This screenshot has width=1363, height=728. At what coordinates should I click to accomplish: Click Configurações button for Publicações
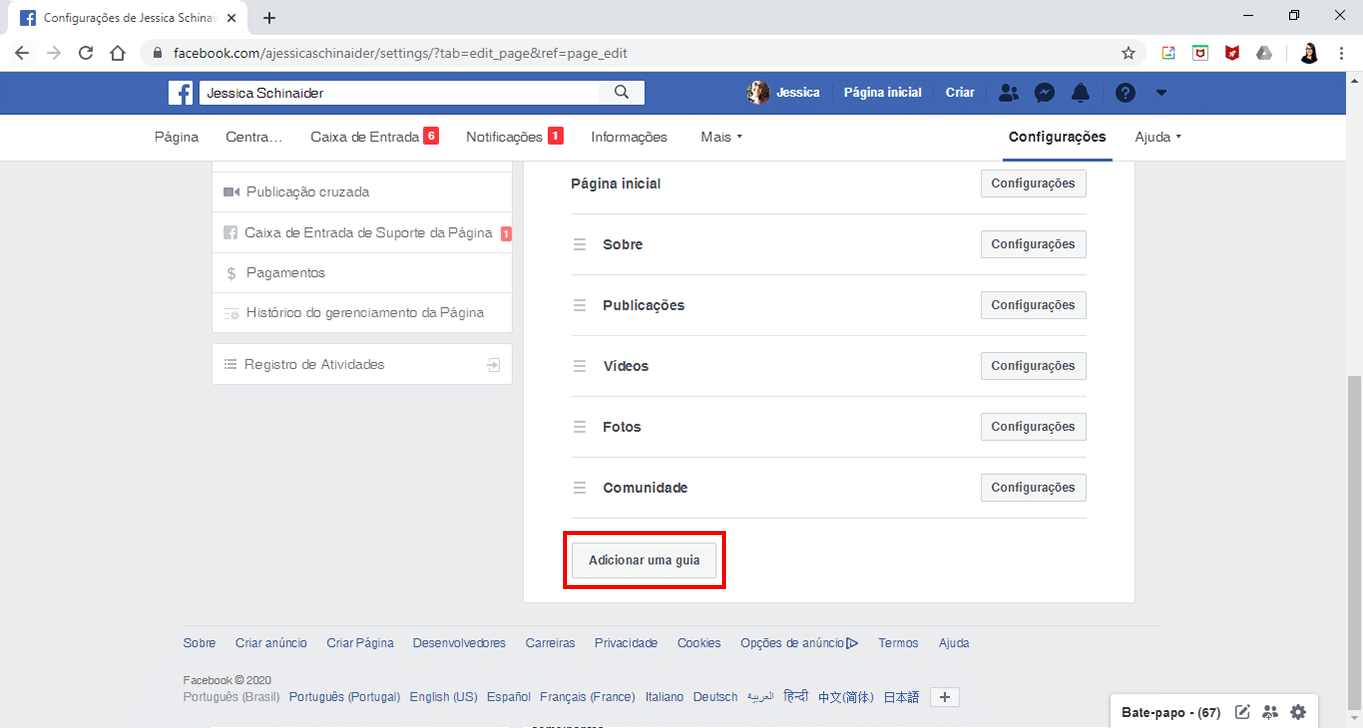1033,305
